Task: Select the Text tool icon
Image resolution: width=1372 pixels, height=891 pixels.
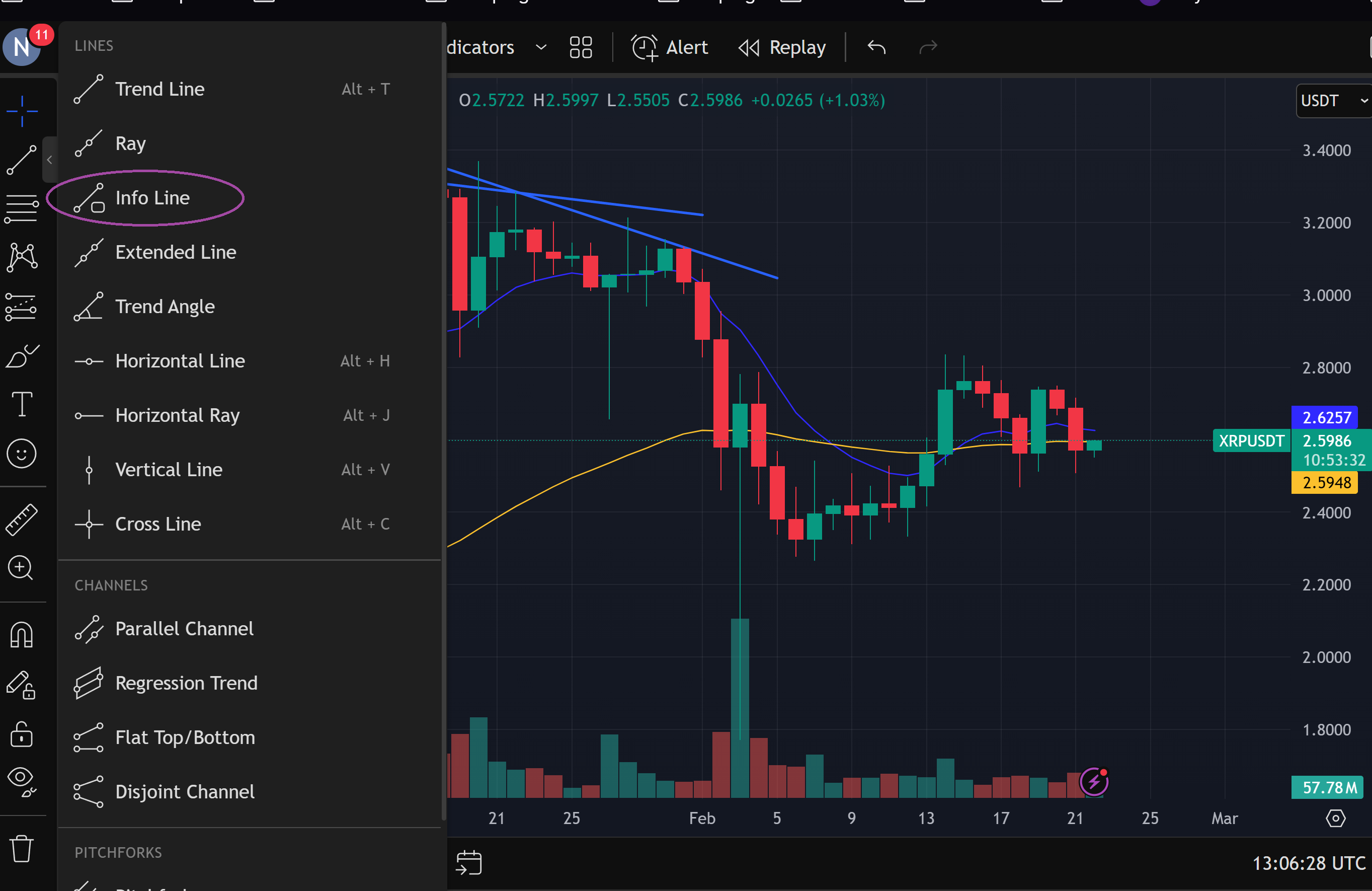Action: pyautogui.click(x=22, y=404)
